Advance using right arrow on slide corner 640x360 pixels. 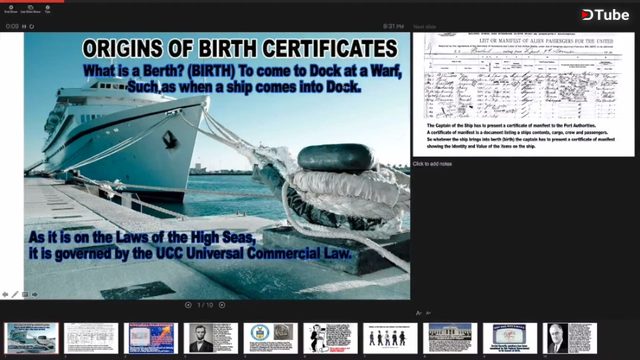[x=35, y=294]
